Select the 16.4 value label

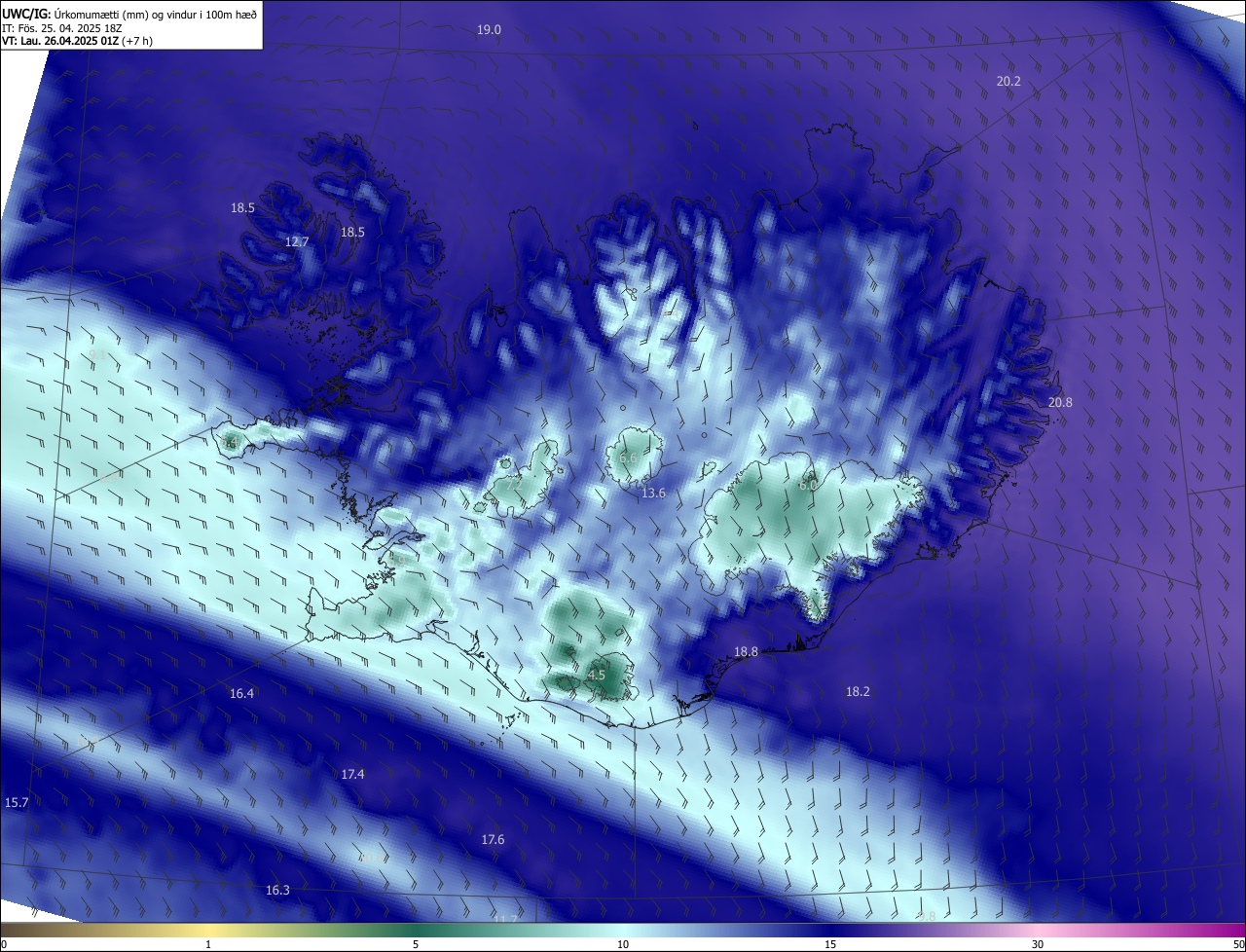coord(241,694)
